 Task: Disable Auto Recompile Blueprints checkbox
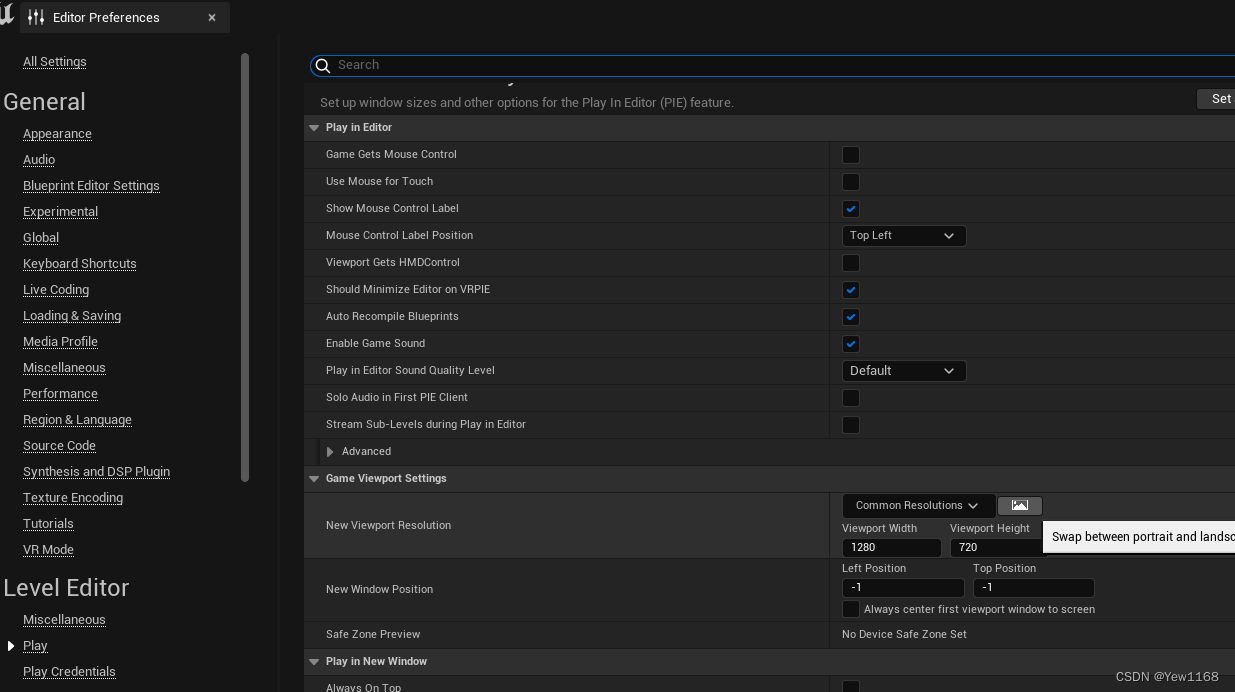click(x=851, y=317)
